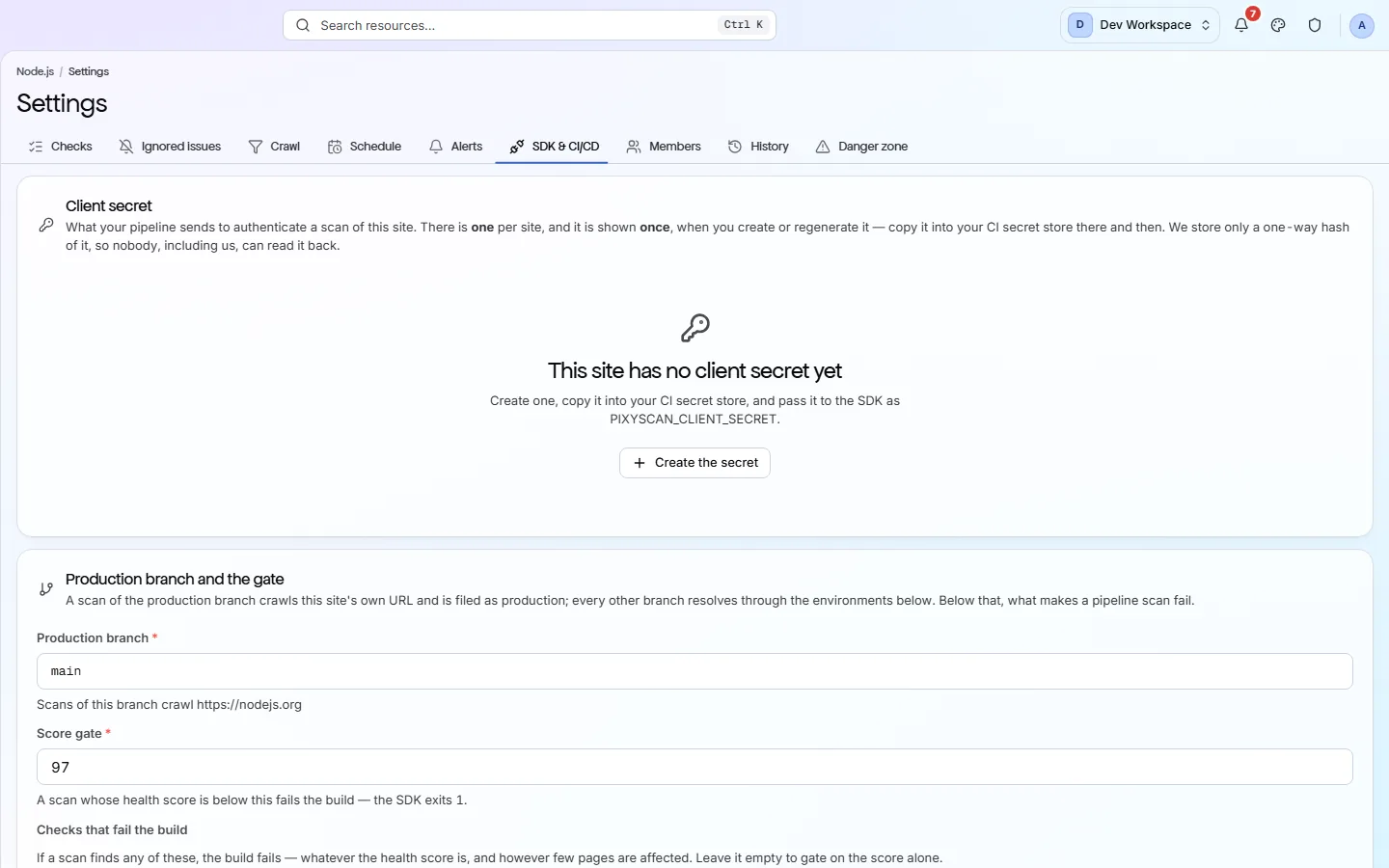
Task: Switch to the Checks tab
Action: click(60, 147)
